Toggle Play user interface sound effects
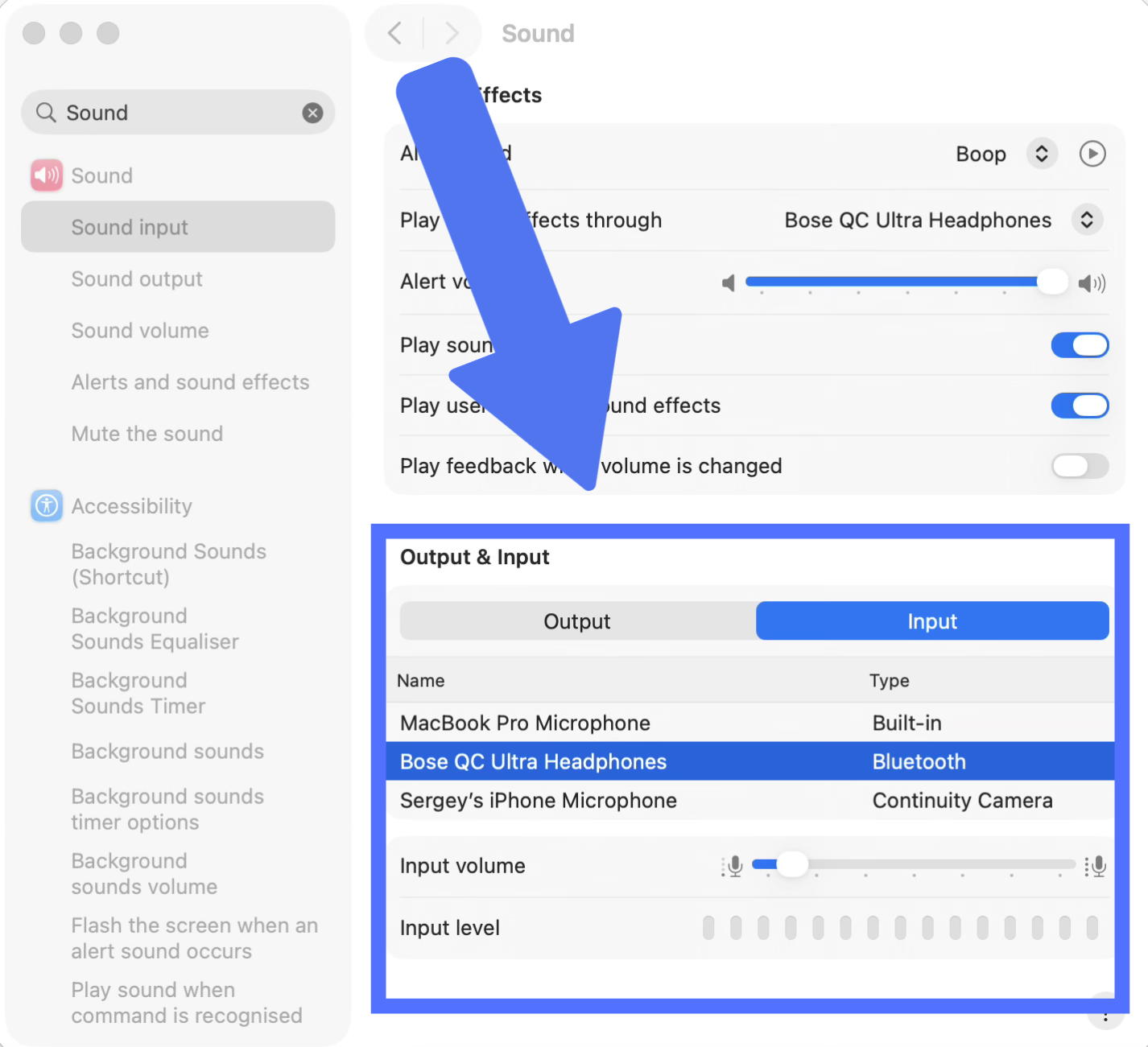Image resolution: width=1148 pixels, height=1047 pixels. 1080,406
